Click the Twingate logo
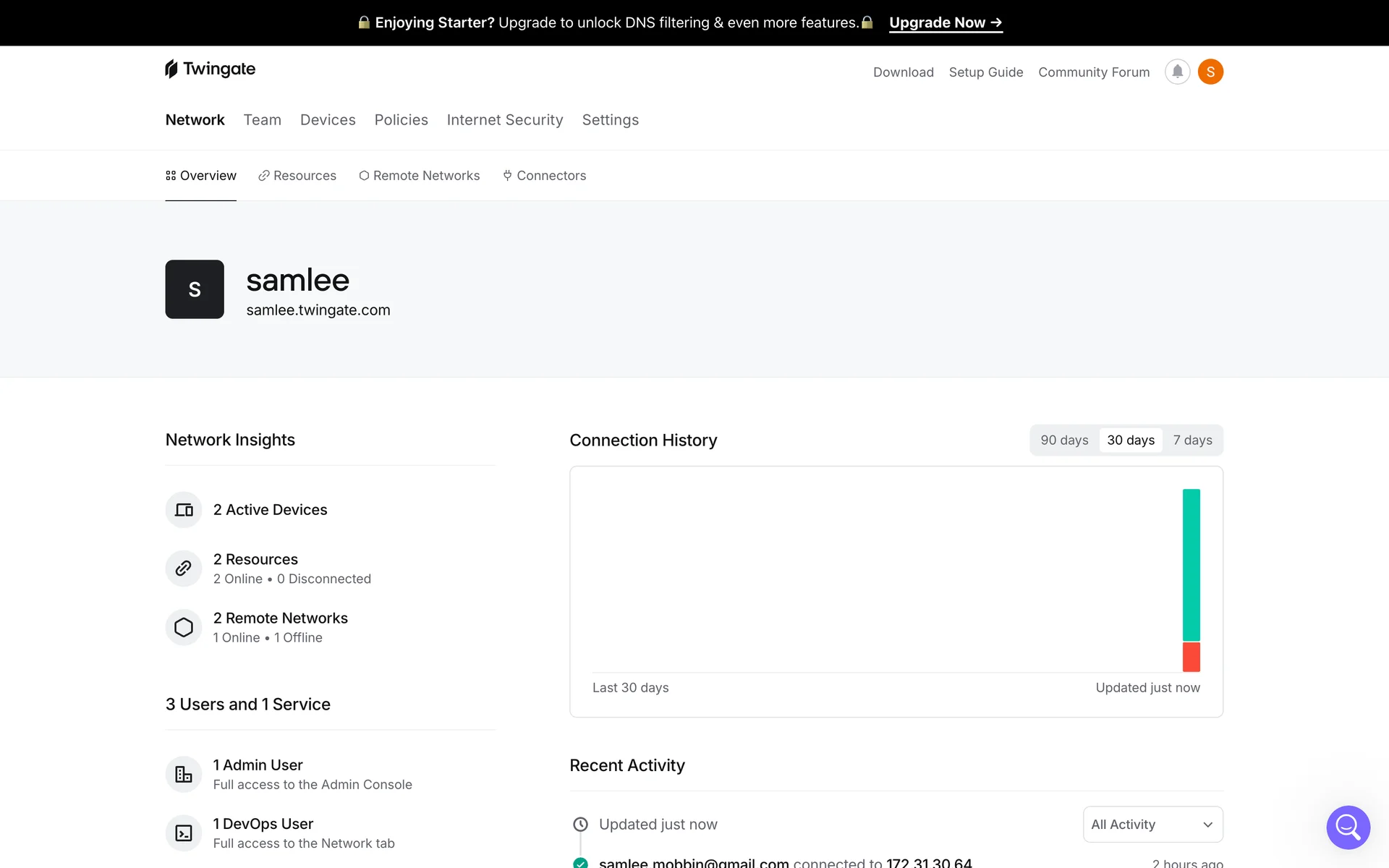The width and height of the screenshot is (1389, 868). point(211,69)
